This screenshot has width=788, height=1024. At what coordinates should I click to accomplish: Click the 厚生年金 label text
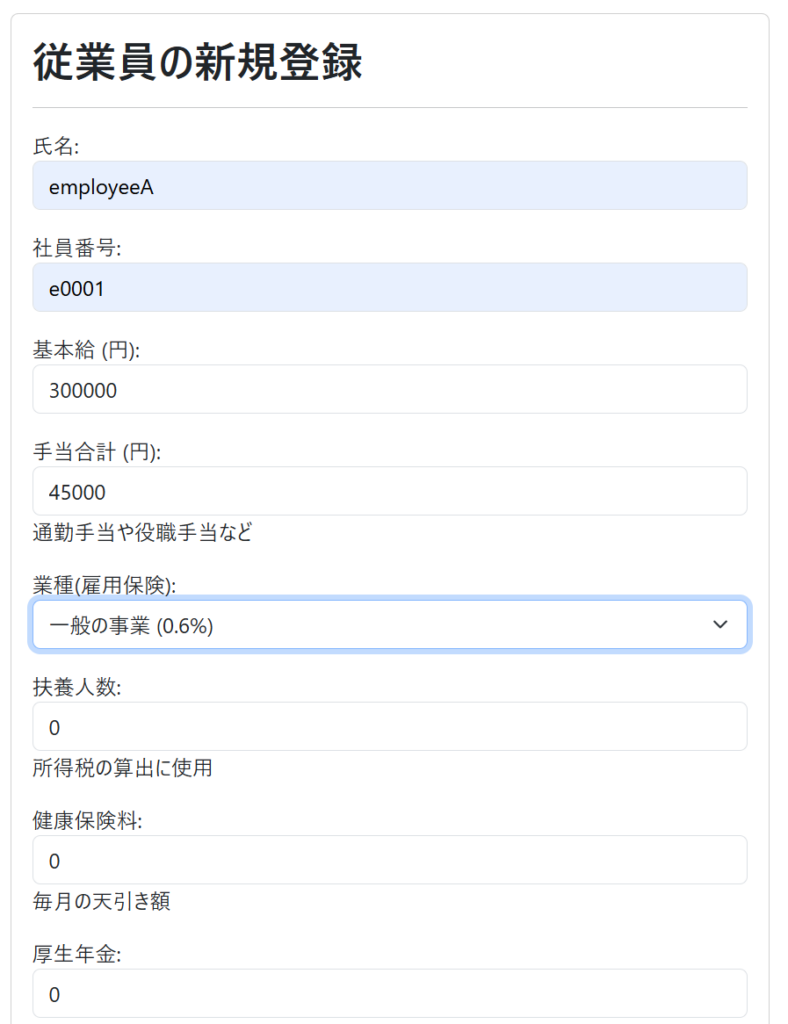click(x=77, y=955)
